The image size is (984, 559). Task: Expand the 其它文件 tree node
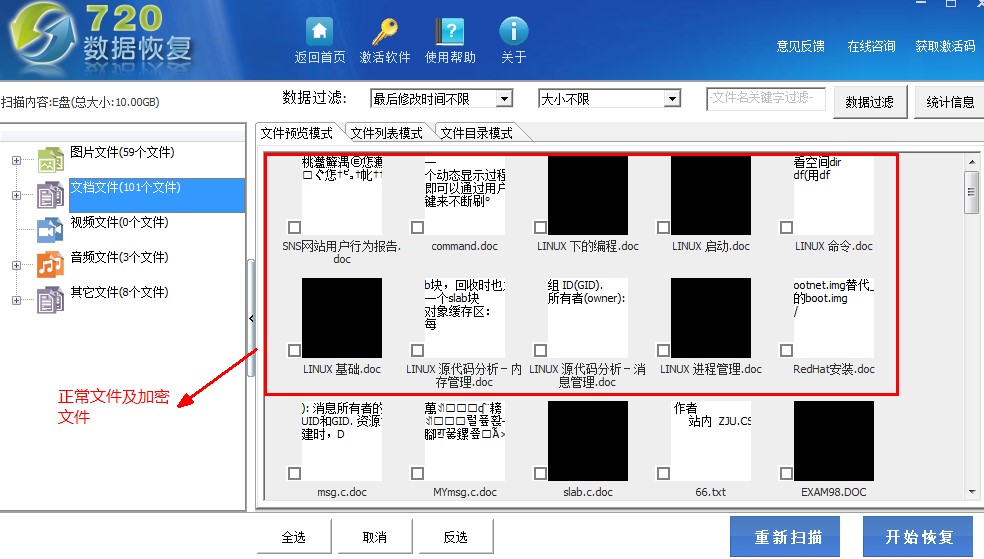point(16,301)
